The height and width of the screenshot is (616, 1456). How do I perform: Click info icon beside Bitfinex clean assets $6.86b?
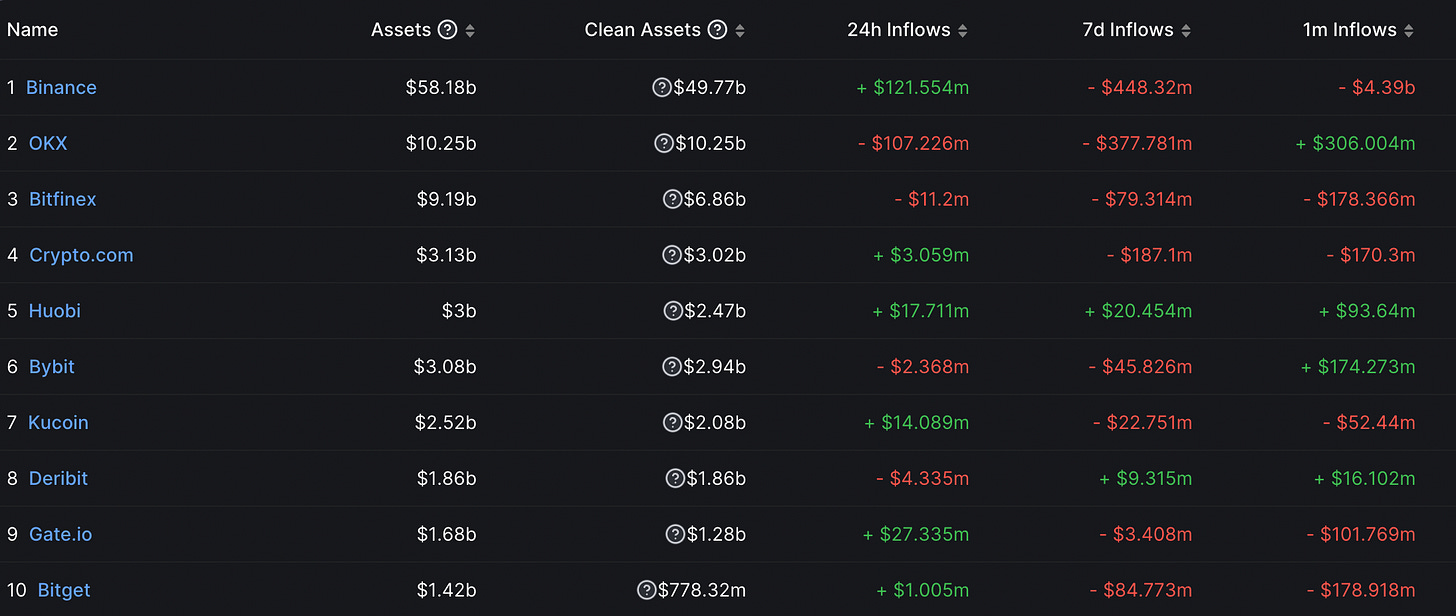(672, 199)
